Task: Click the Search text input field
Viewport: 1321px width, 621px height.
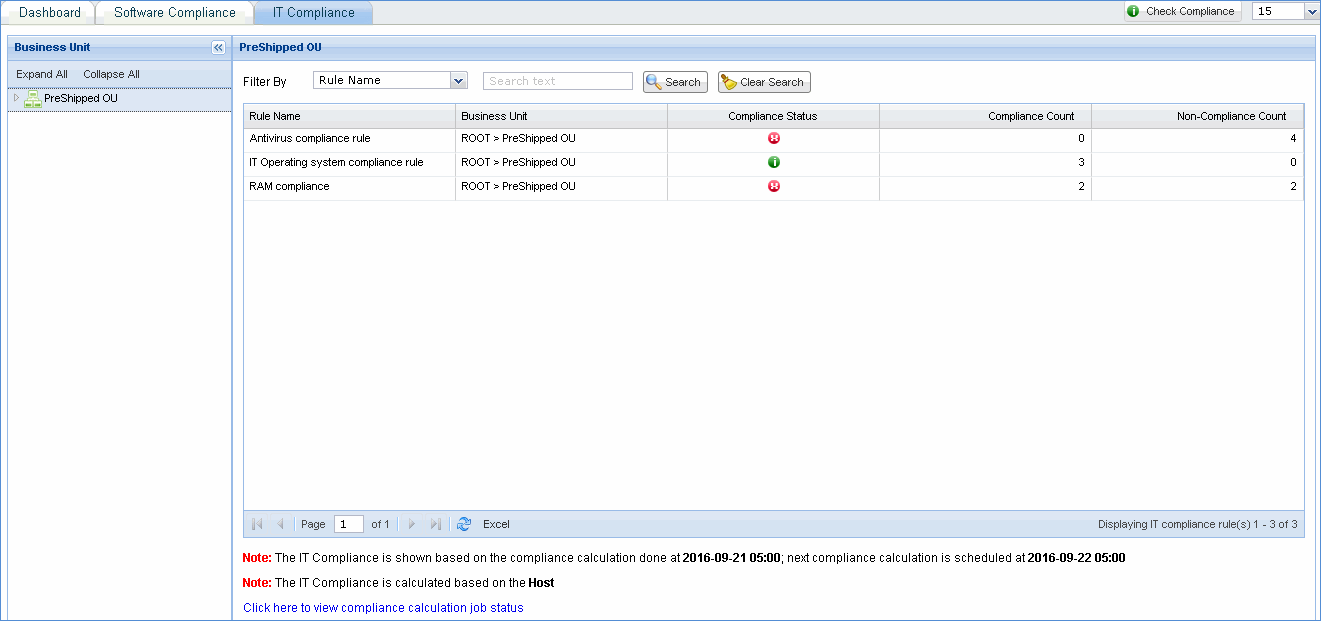Action: 557,81
